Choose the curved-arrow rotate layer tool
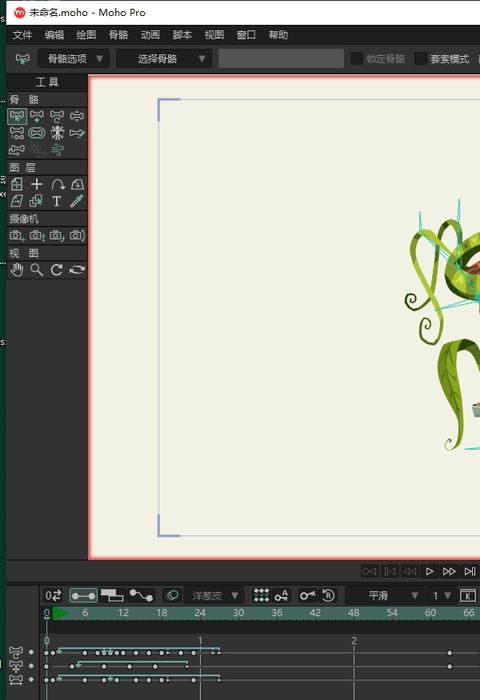Image resolution: width=480 pixels, height=700 pixels. (x=57, y=184)
